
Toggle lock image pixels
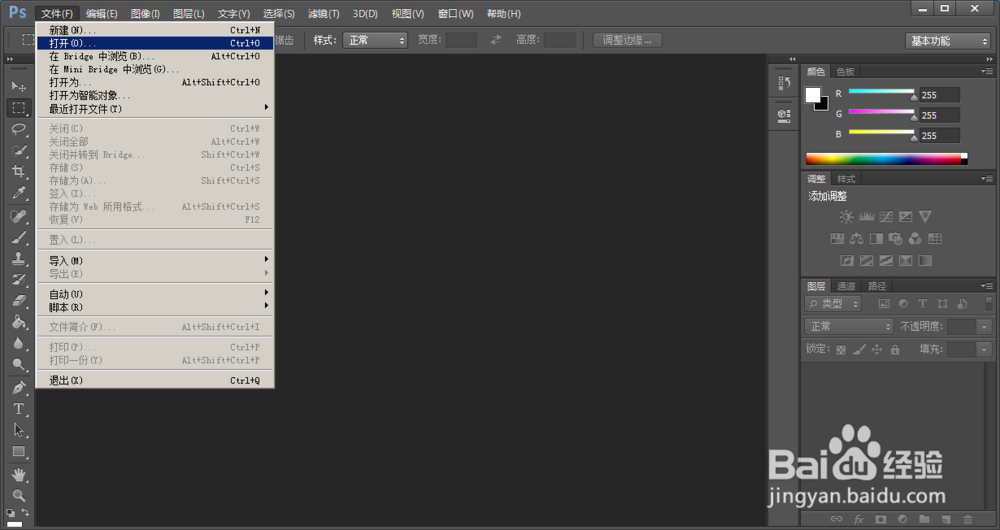coord(860,350)
